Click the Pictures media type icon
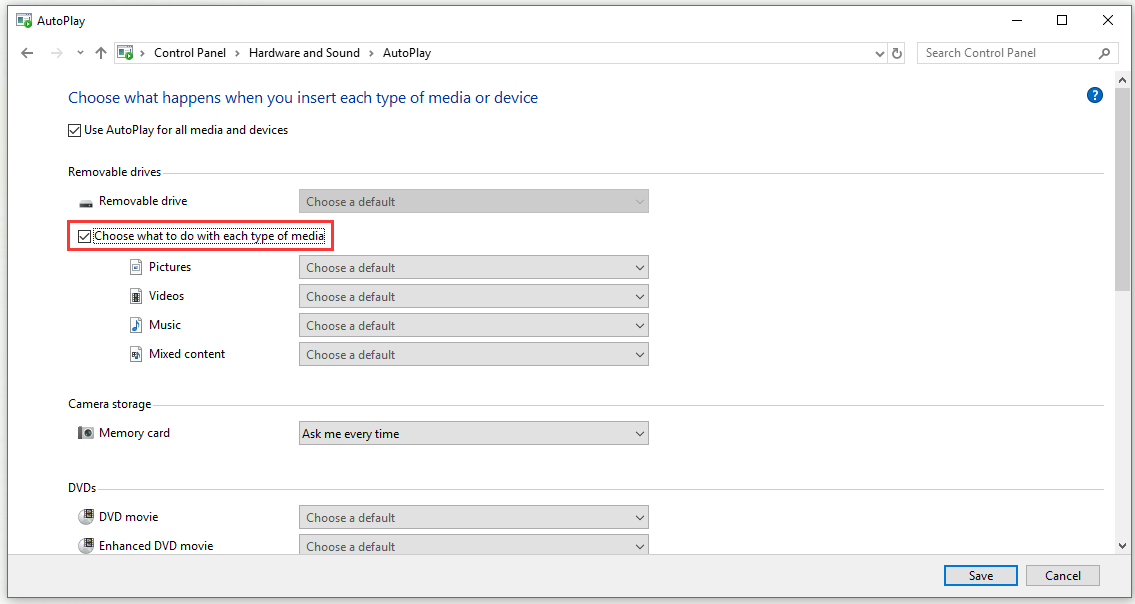The image size is (1135, 604). point(136,266)
